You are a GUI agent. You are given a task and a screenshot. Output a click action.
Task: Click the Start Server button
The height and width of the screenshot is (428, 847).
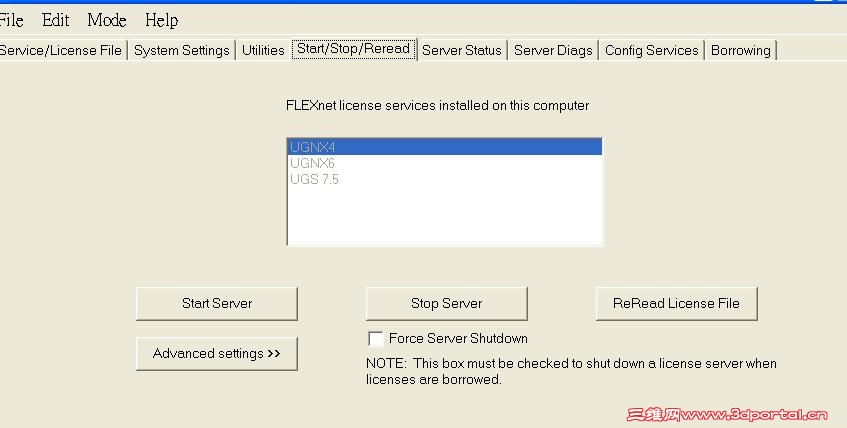[x=217, y=303]
